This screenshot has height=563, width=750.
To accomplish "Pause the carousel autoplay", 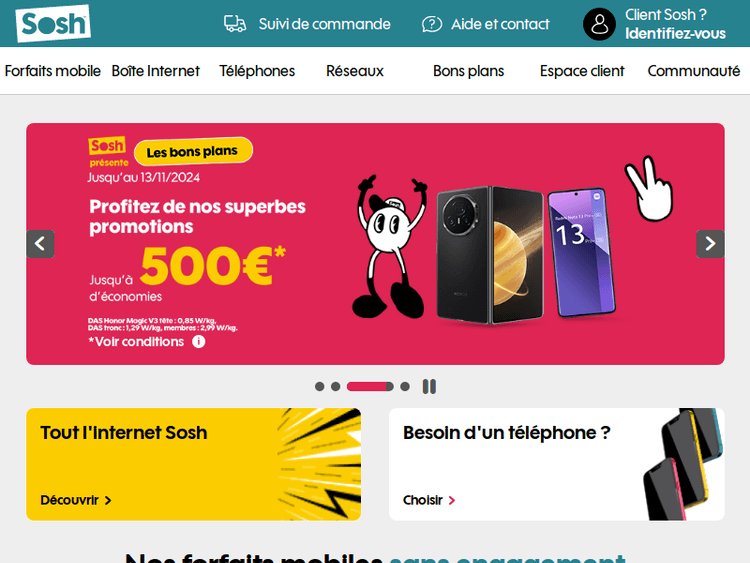I will (x=429, y=386).
